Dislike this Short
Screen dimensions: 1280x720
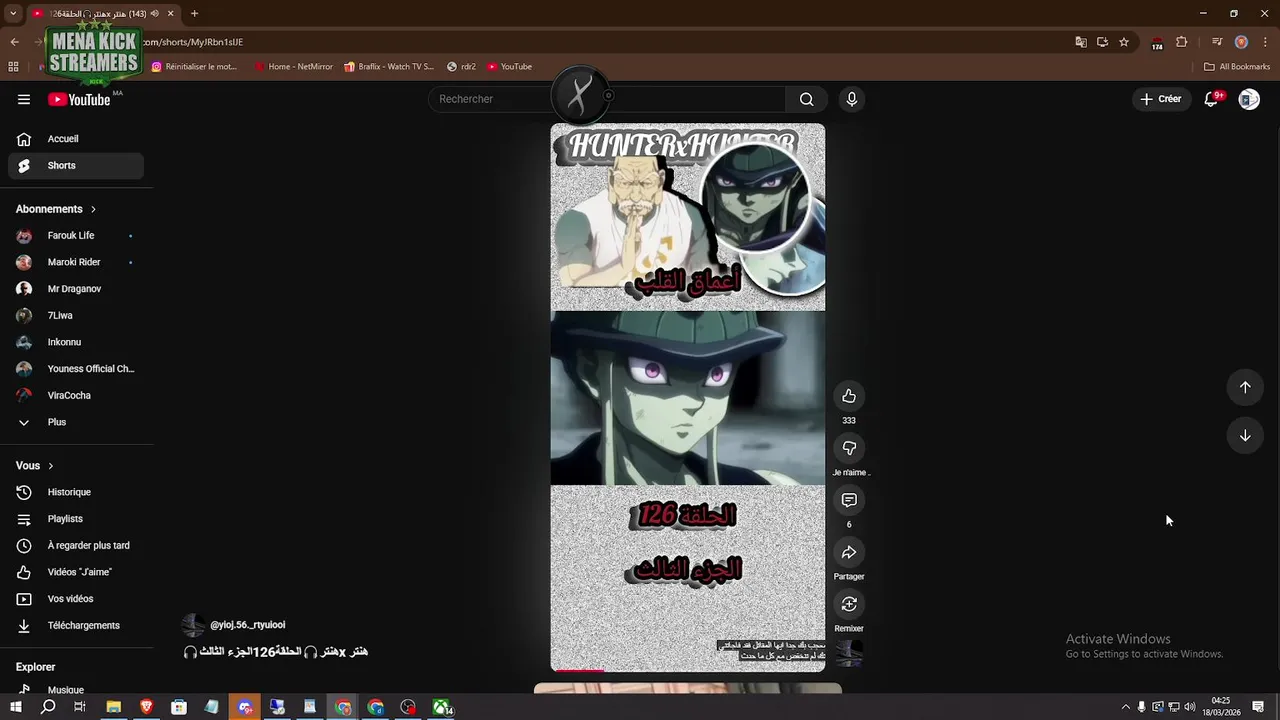[849, 448]
